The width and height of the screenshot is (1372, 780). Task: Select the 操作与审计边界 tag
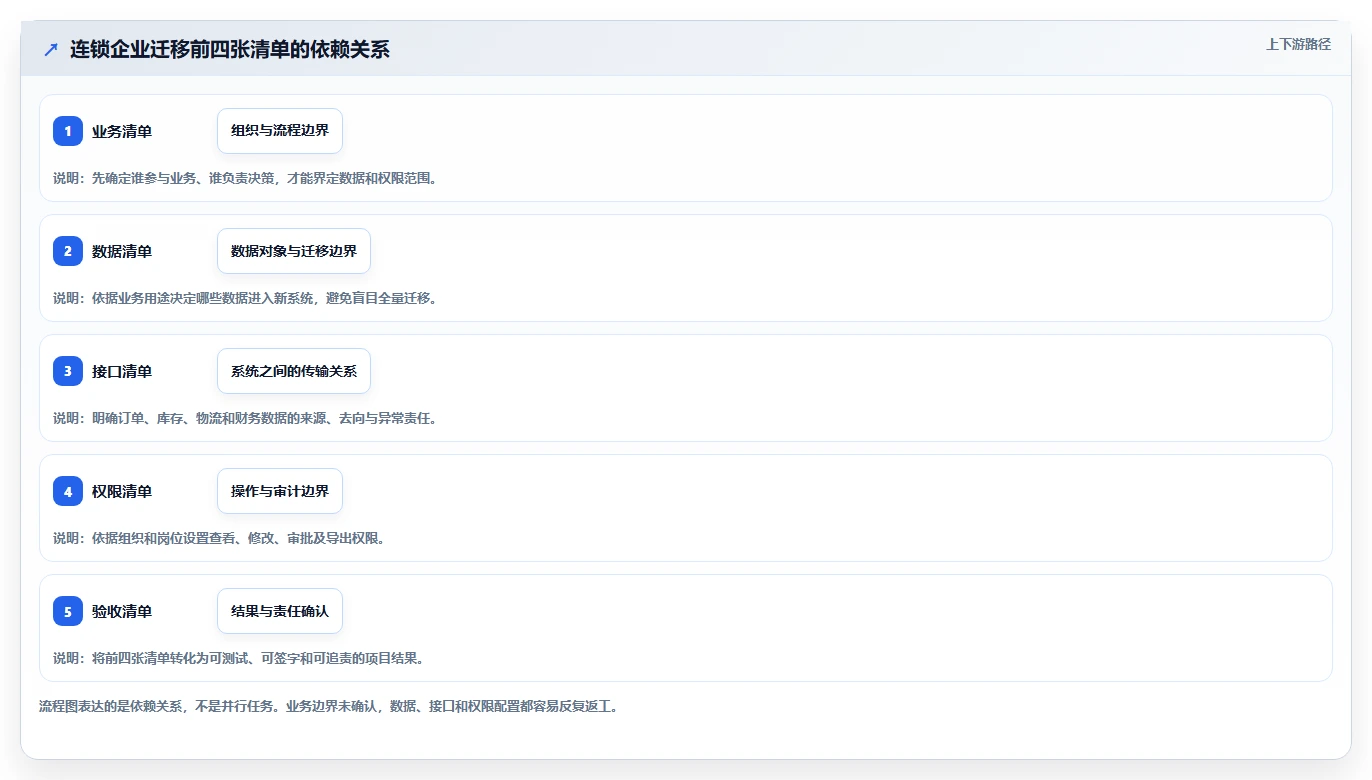pyautogui.click(x=280, y=491)
